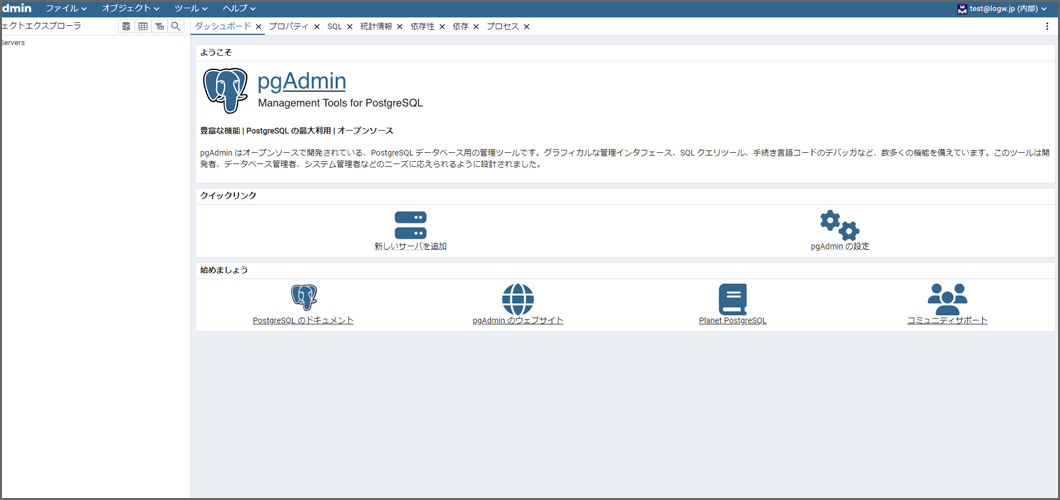The image size is (1060, 500).
Task: Click the Filtered Rows icon in explorer toolbar
Action: click(159, 27)
